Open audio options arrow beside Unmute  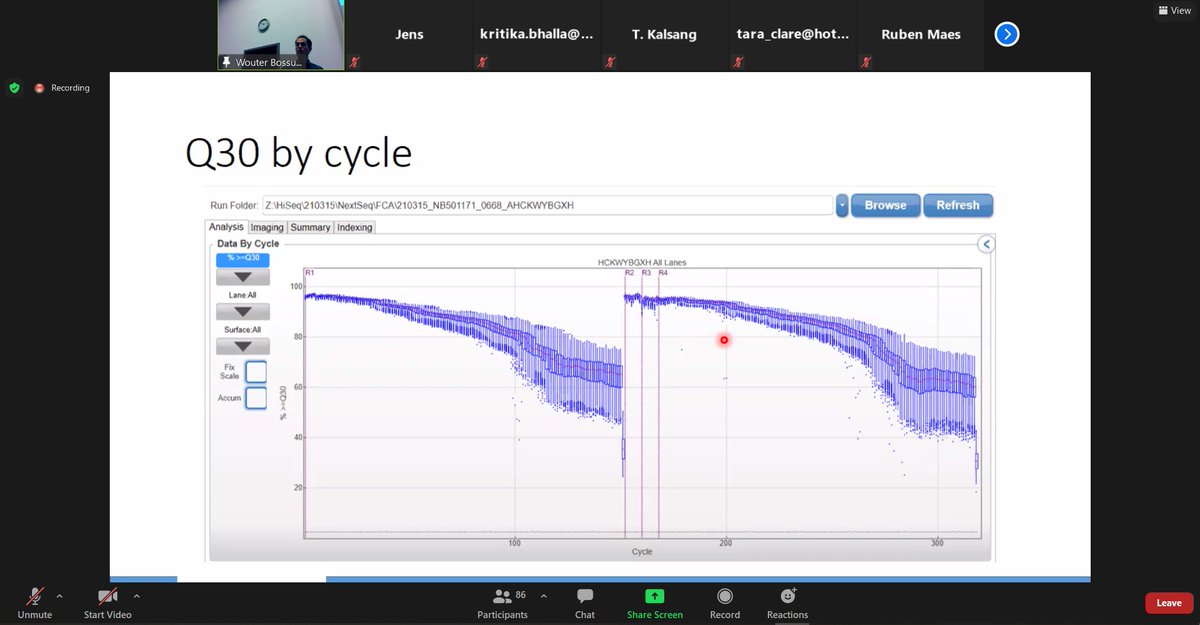(59, 596)
